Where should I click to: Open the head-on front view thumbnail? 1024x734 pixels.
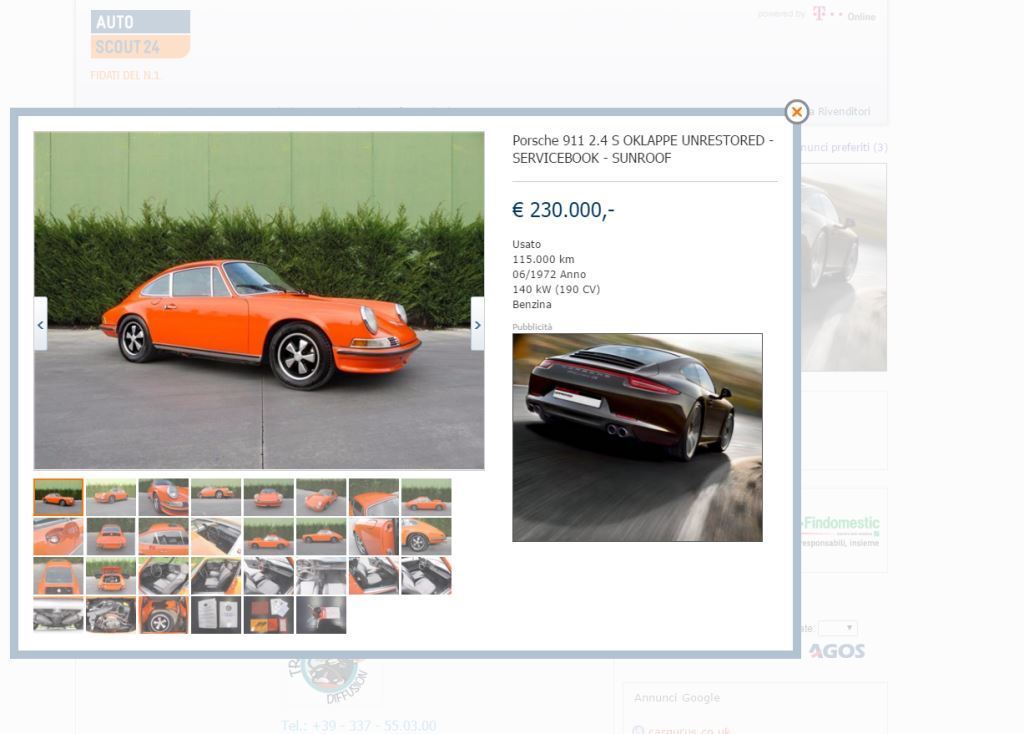click(x=268, y=497)
